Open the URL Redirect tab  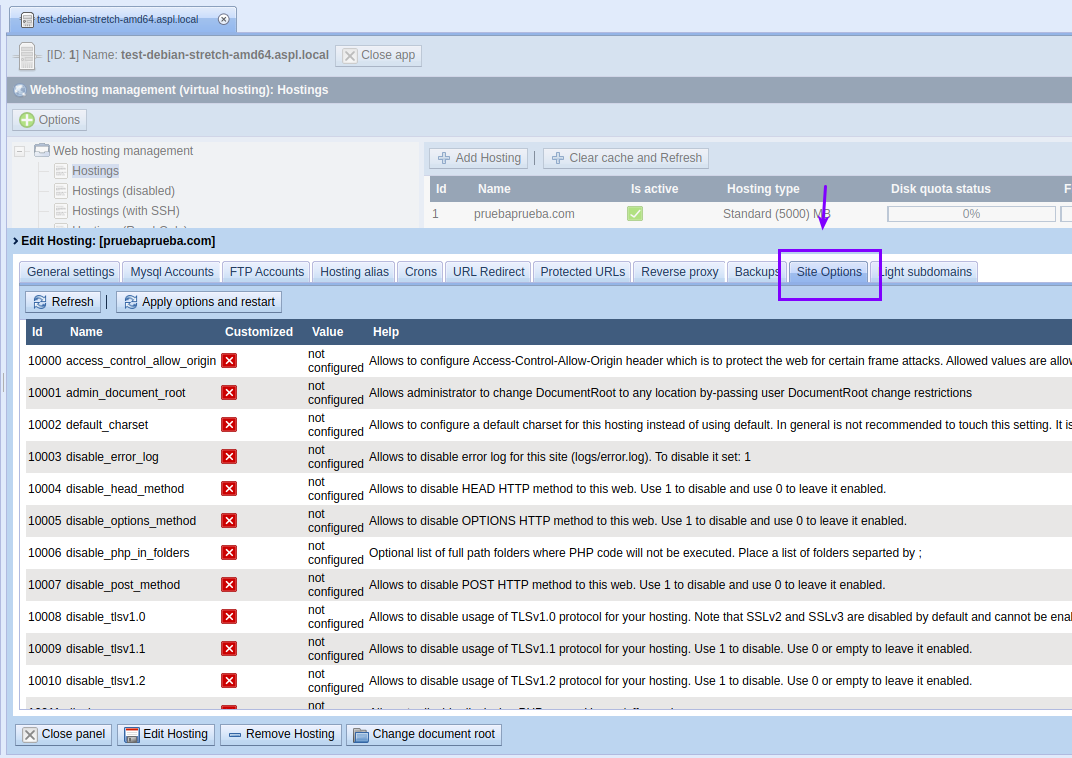tap(488, 272)
